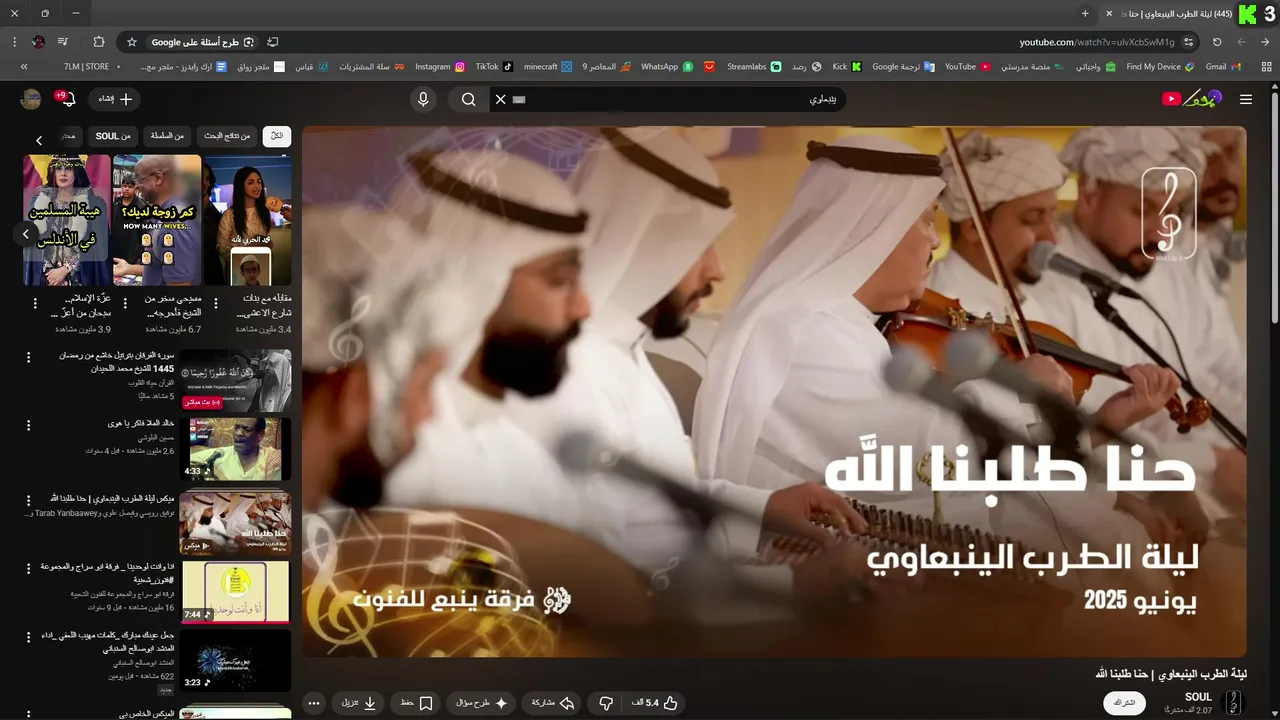Open the YouTube hamburger guide menu
Screen dimensions: 1280x720
point(1245,99)
